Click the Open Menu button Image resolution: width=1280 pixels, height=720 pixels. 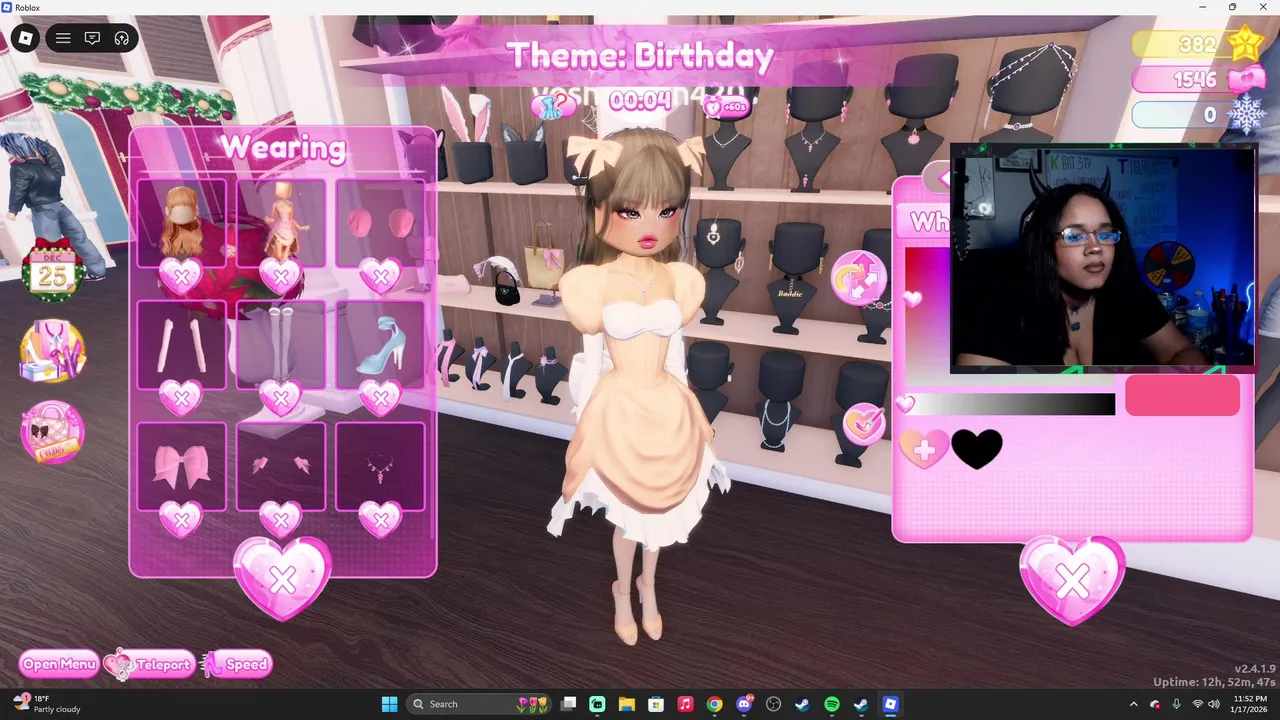click(x=59, y=664)
